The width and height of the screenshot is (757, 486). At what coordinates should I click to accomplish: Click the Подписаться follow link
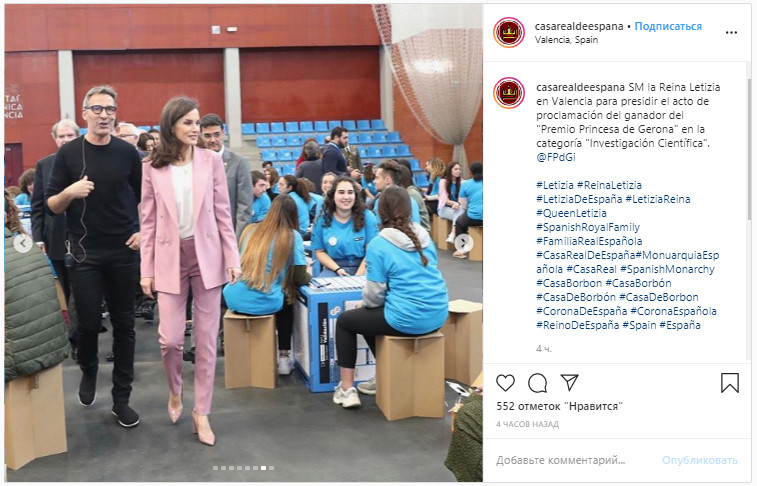tap(668, 26)
